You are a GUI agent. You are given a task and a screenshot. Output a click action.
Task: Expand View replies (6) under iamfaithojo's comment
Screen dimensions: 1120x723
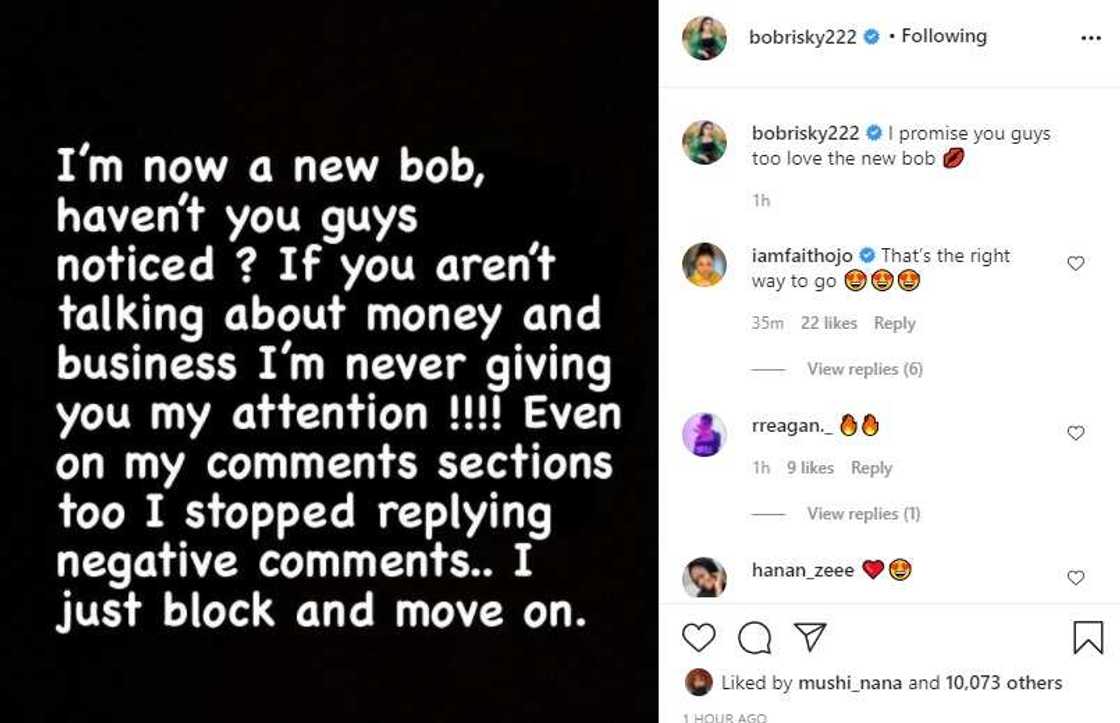point(863,368)
